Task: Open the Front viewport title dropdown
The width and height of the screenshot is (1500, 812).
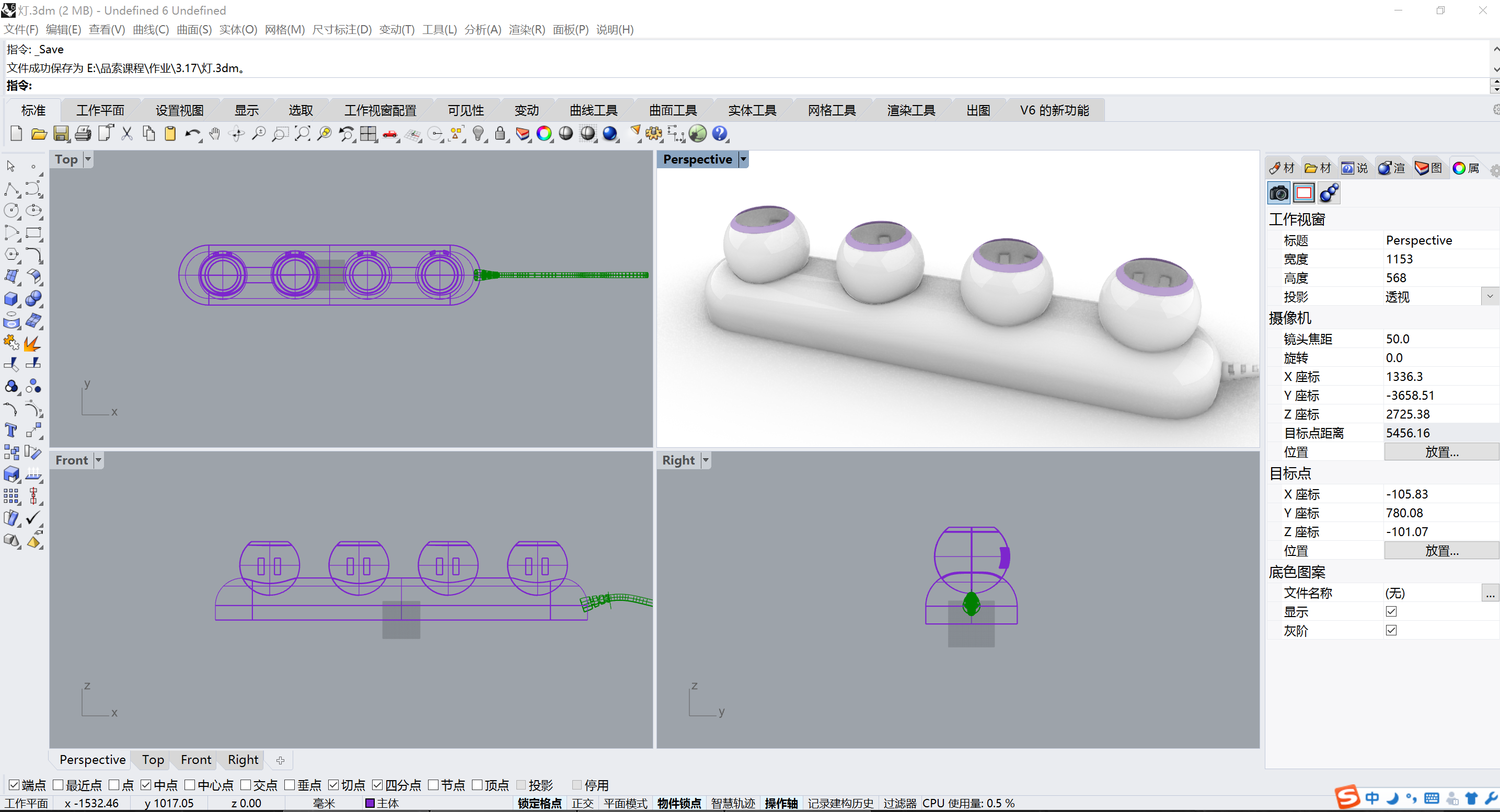Action: [x=98, y=460]
